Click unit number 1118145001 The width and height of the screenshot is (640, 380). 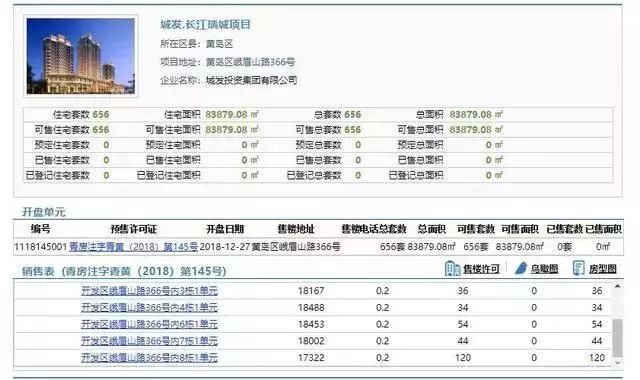(x=40, y=247)
